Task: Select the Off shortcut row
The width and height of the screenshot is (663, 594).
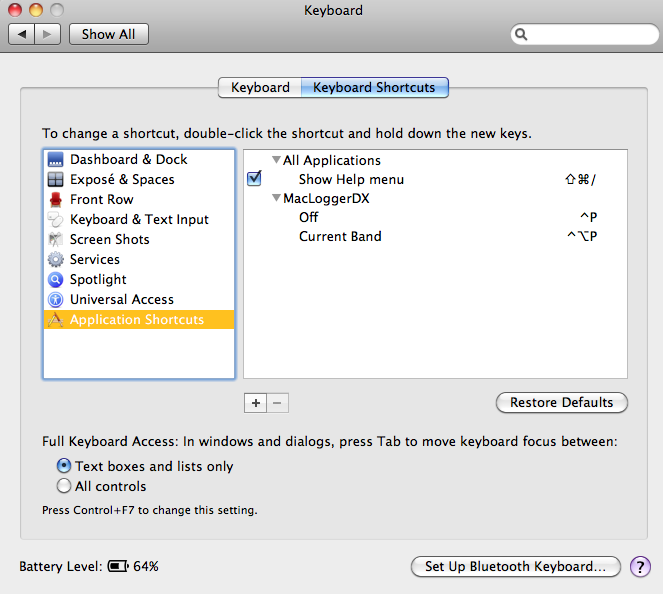Action: click(435, 217)
